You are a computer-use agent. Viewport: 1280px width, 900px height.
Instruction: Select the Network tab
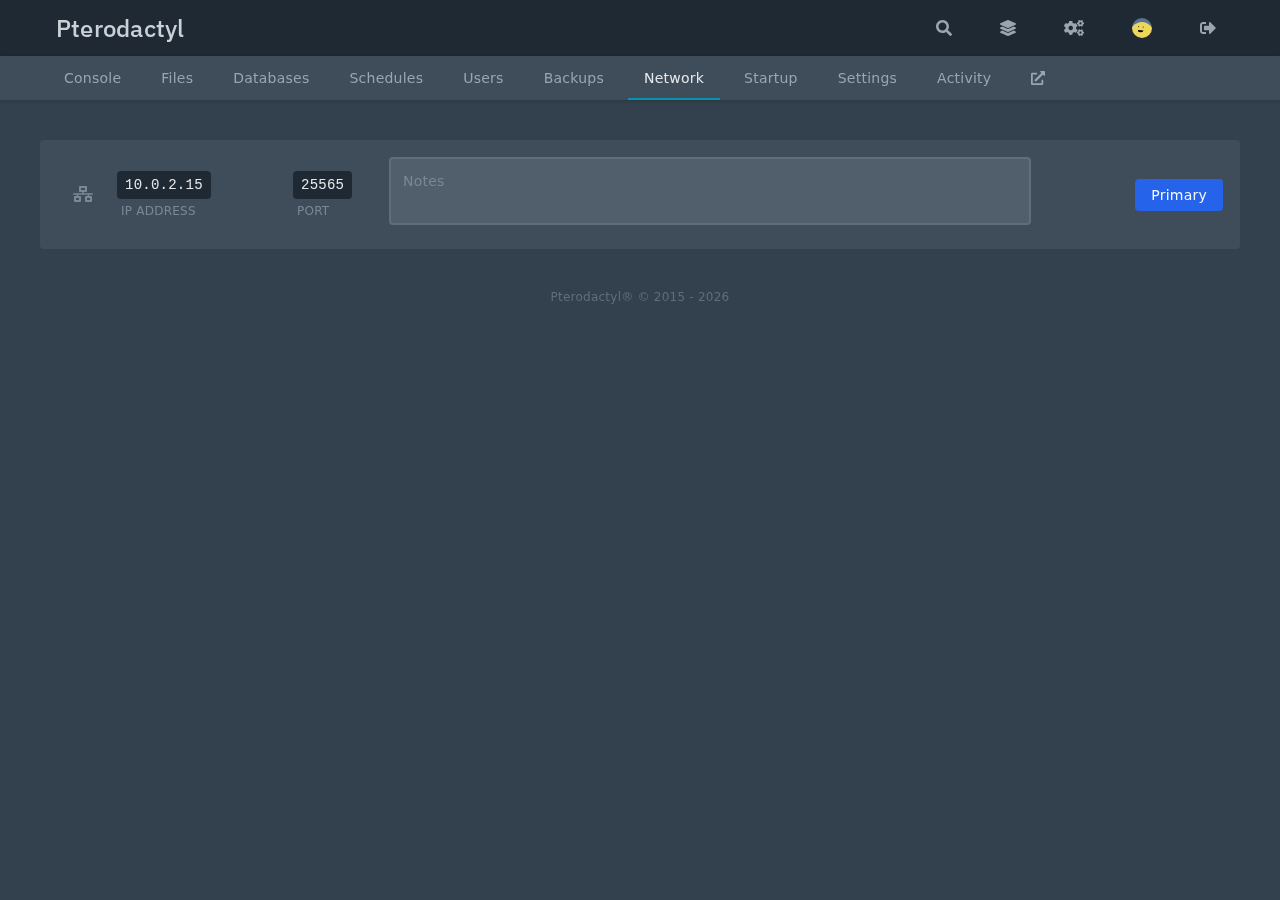pyautogui.click(x=674, y=78)
